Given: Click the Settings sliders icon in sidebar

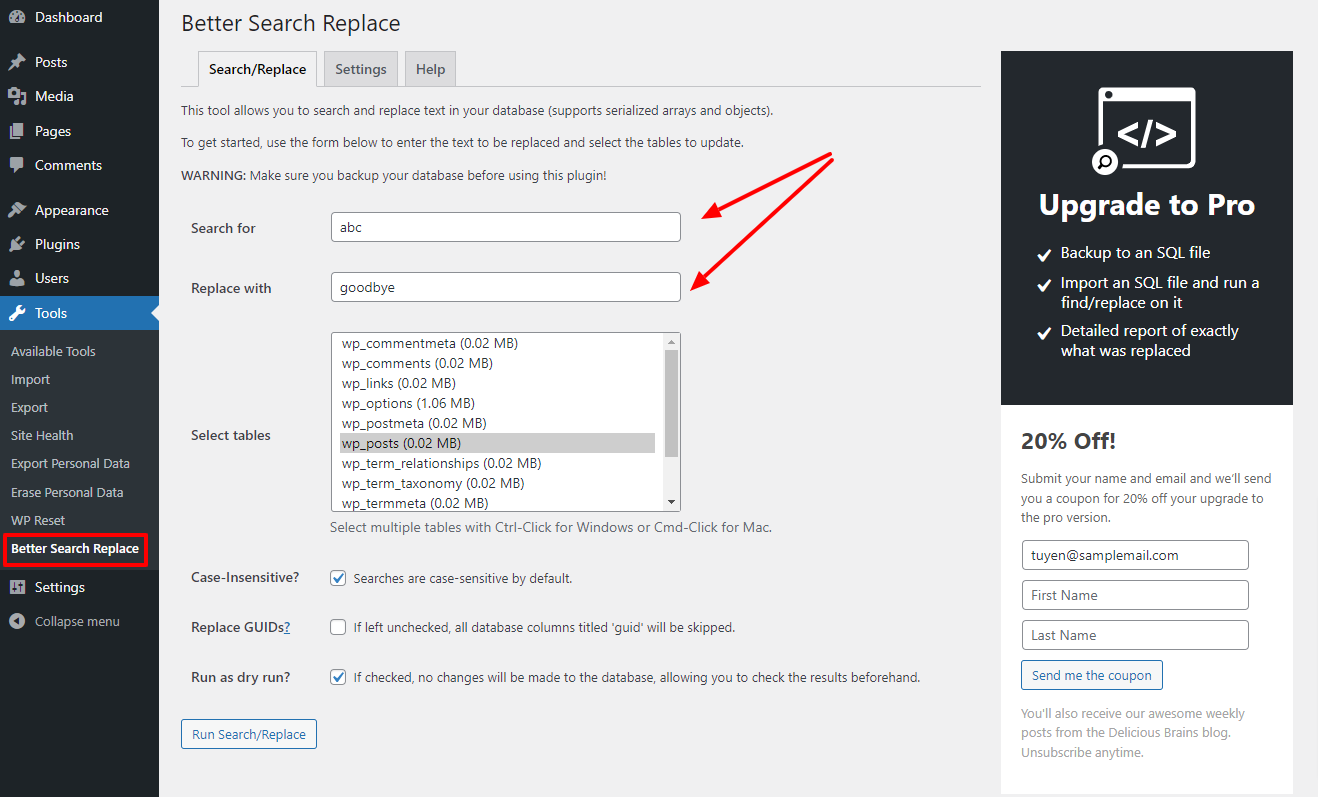Looking at the screenshot, I should click(x=17, y=587).
